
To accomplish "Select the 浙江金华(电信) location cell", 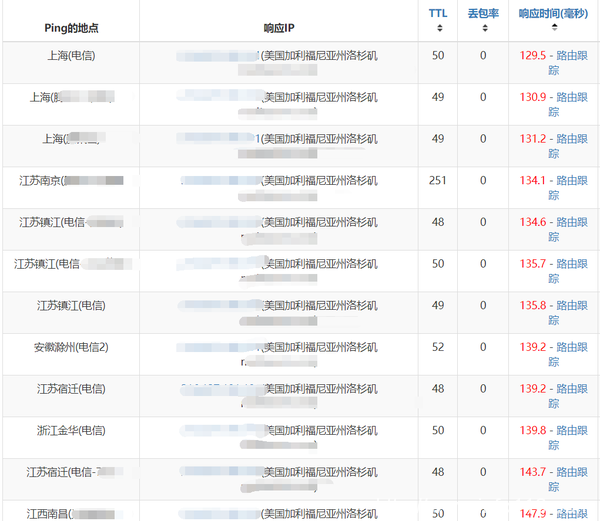I will [71, 430].
